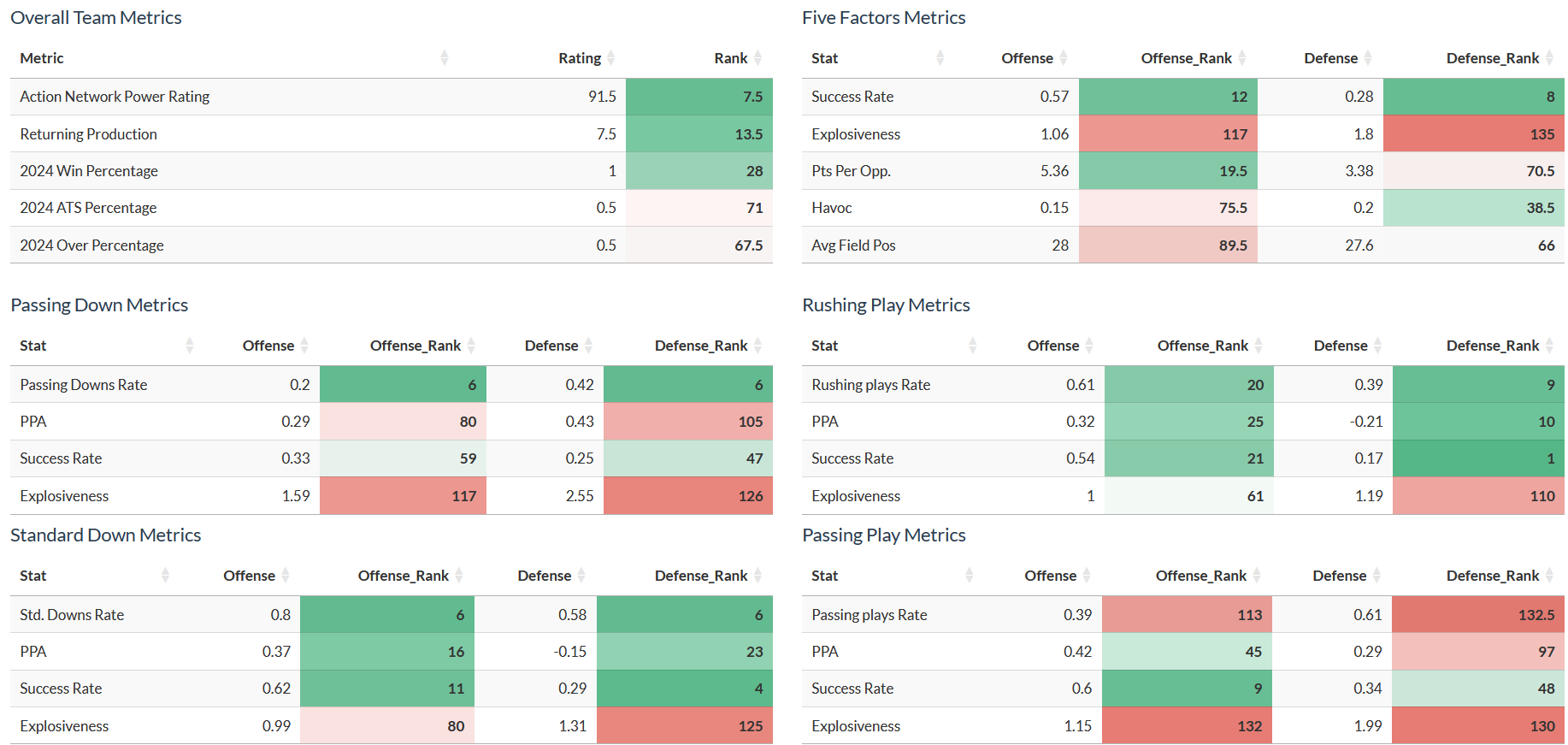Sort Passing Play Metrics by Defense_Rank arrows
The image size is (1568, 745).
point(1550,576)
